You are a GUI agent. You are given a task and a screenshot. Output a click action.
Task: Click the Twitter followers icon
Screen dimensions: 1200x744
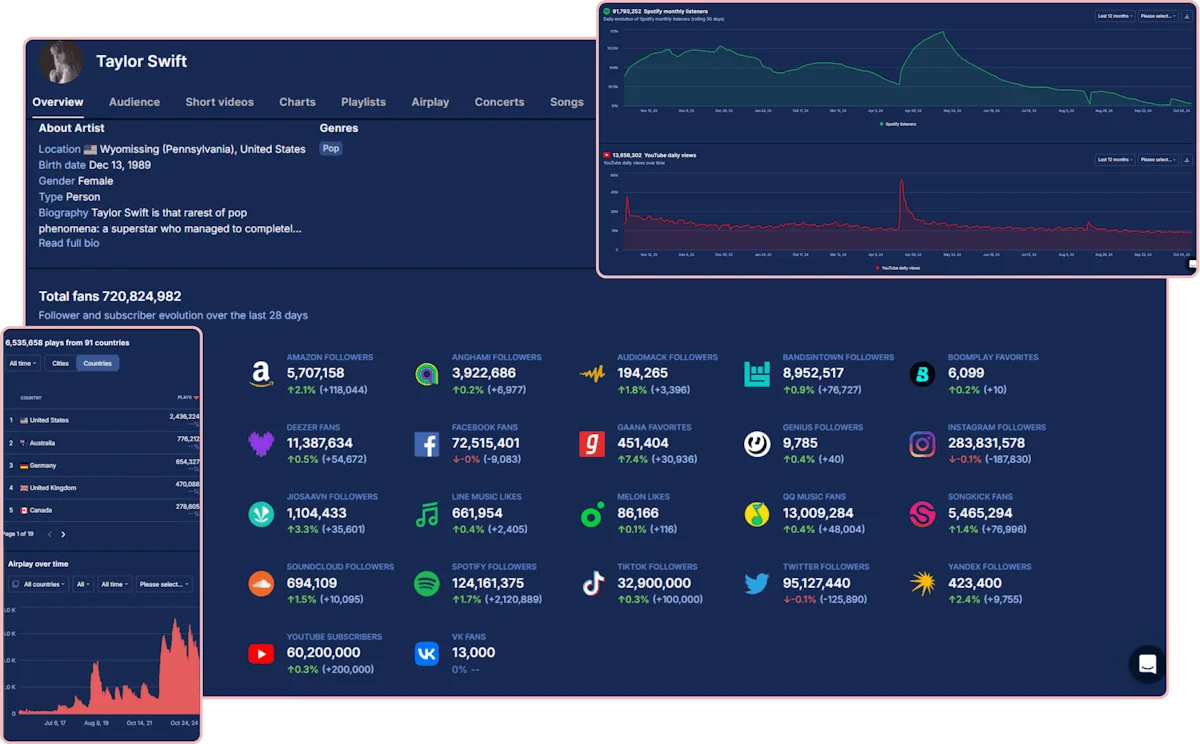757,582
